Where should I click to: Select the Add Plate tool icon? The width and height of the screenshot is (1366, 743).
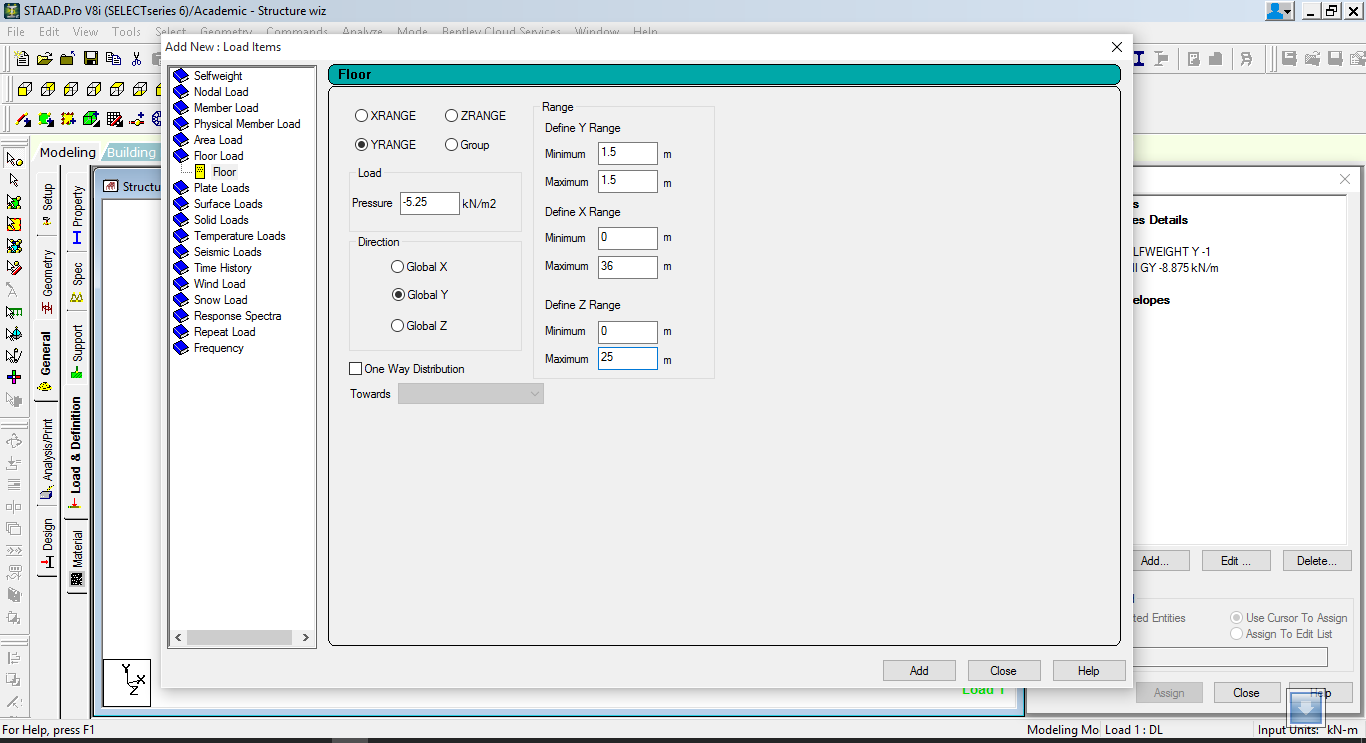coord(44,120)
